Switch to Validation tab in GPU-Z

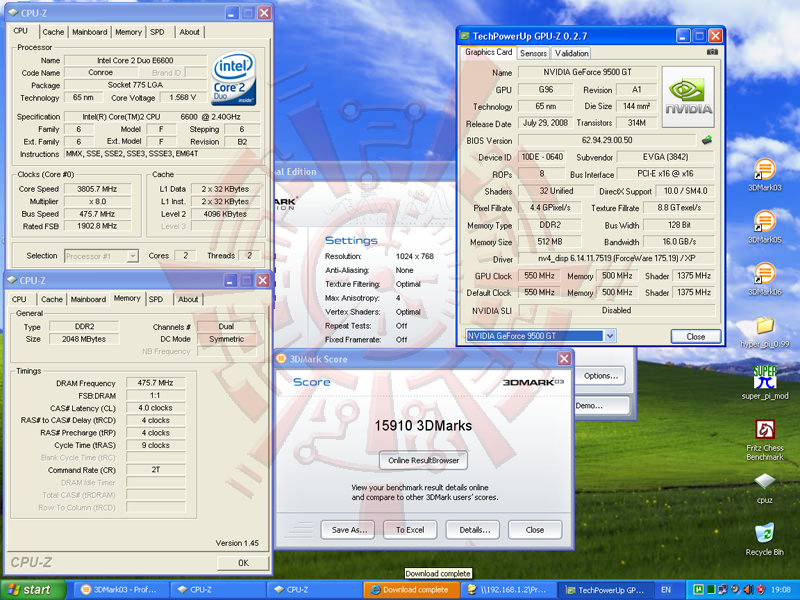pos(571,53)
